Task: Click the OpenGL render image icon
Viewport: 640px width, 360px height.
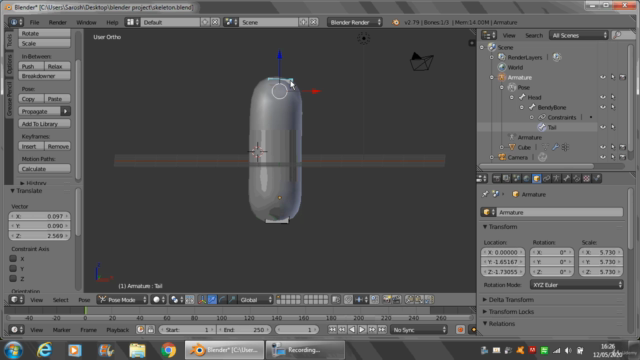Action: point(386,300)
